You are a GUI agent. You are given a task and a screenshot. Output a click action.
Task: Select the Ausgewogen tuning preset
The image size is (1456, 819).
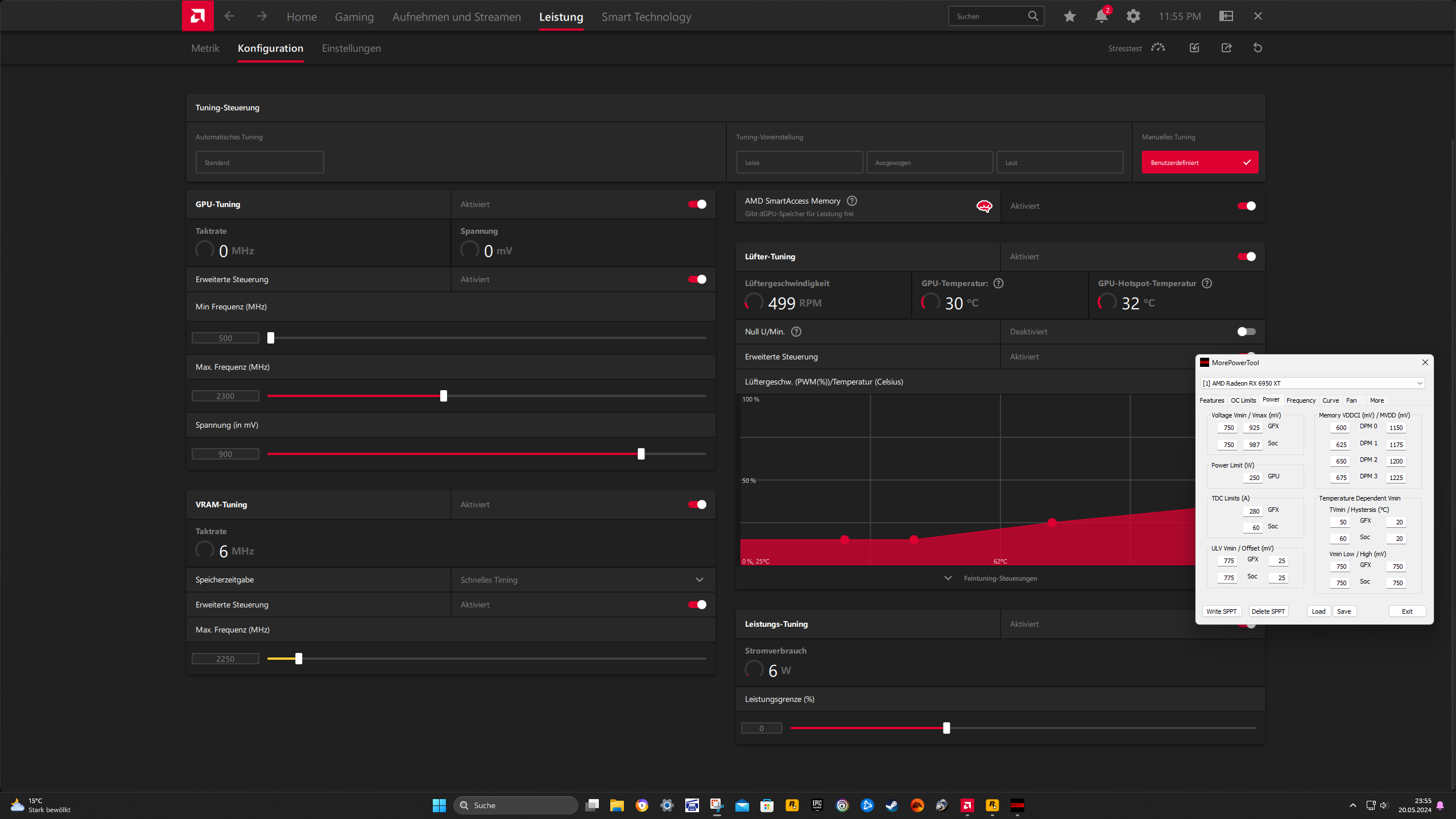coord(929,163)
